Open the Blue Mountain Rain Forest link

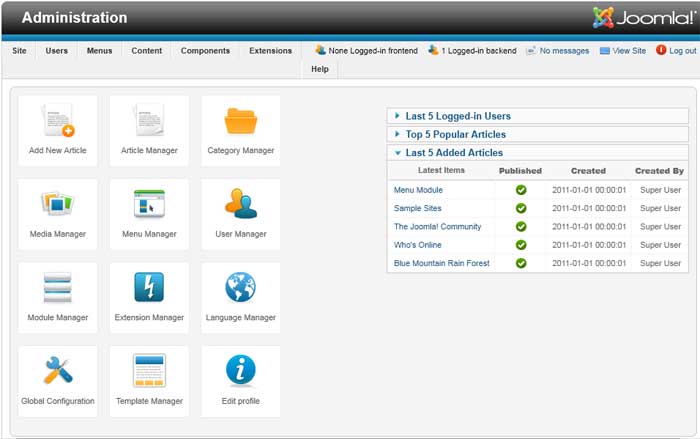pyautogui.click(x=442, y=263)
